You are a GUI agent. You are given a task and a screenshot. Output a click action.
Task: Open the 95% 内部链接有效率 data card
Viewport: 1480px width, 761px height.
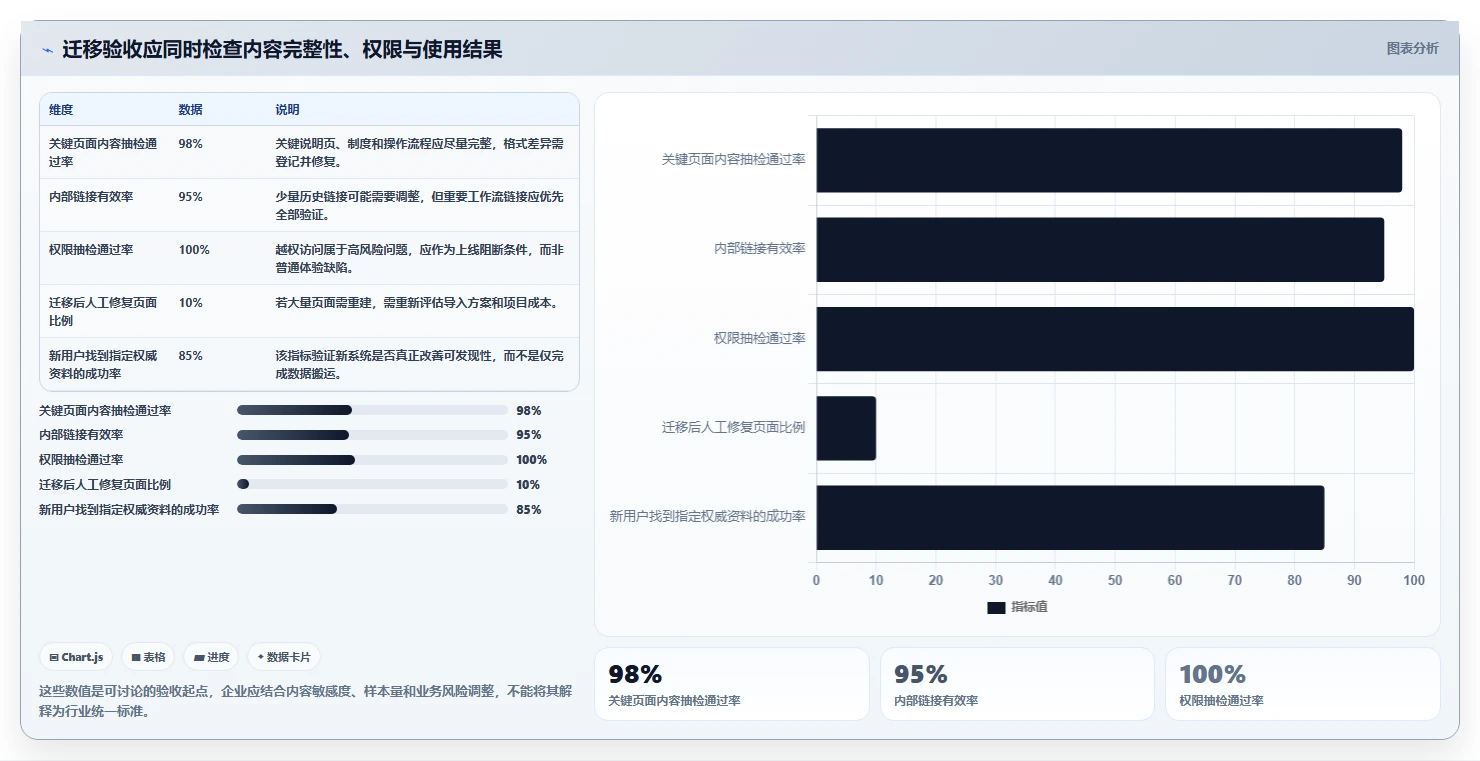(x=1017, y=684)
